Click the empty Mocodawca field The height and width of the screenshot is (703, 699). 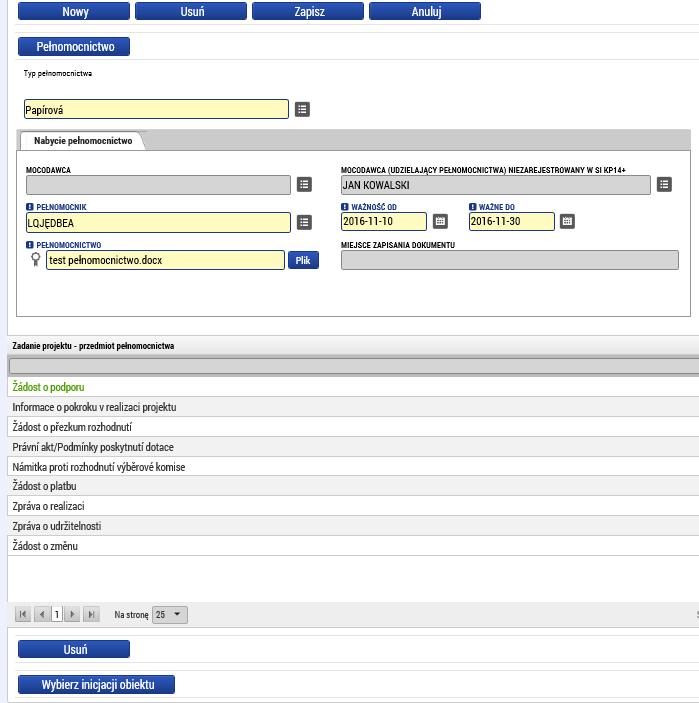pyautogui.click(x=158, y=185)
